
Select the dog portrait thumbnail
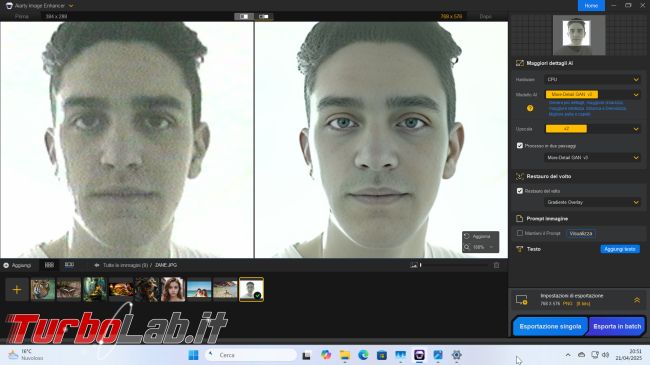pyautogui.click(x=147, y=290)
